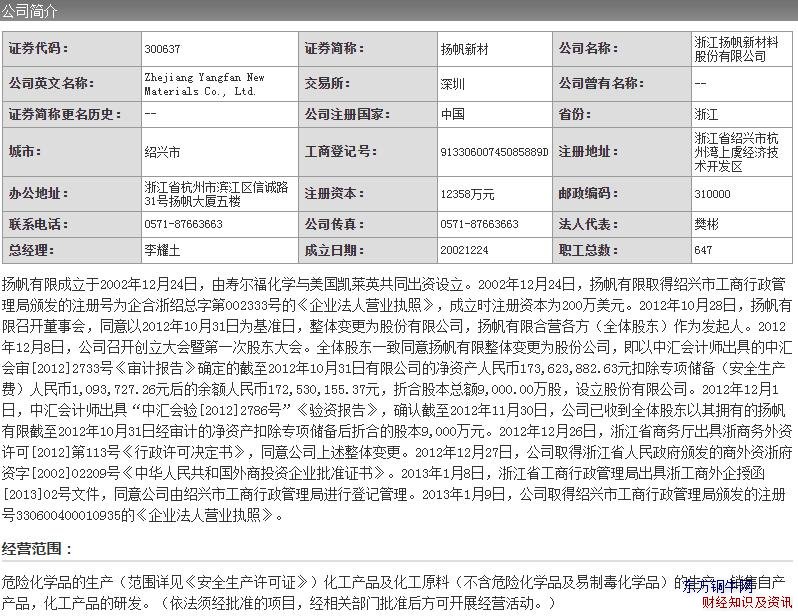Click the 注册资本 label cell
The height and width of the screenshot is (616, 798).
point(367,193)
